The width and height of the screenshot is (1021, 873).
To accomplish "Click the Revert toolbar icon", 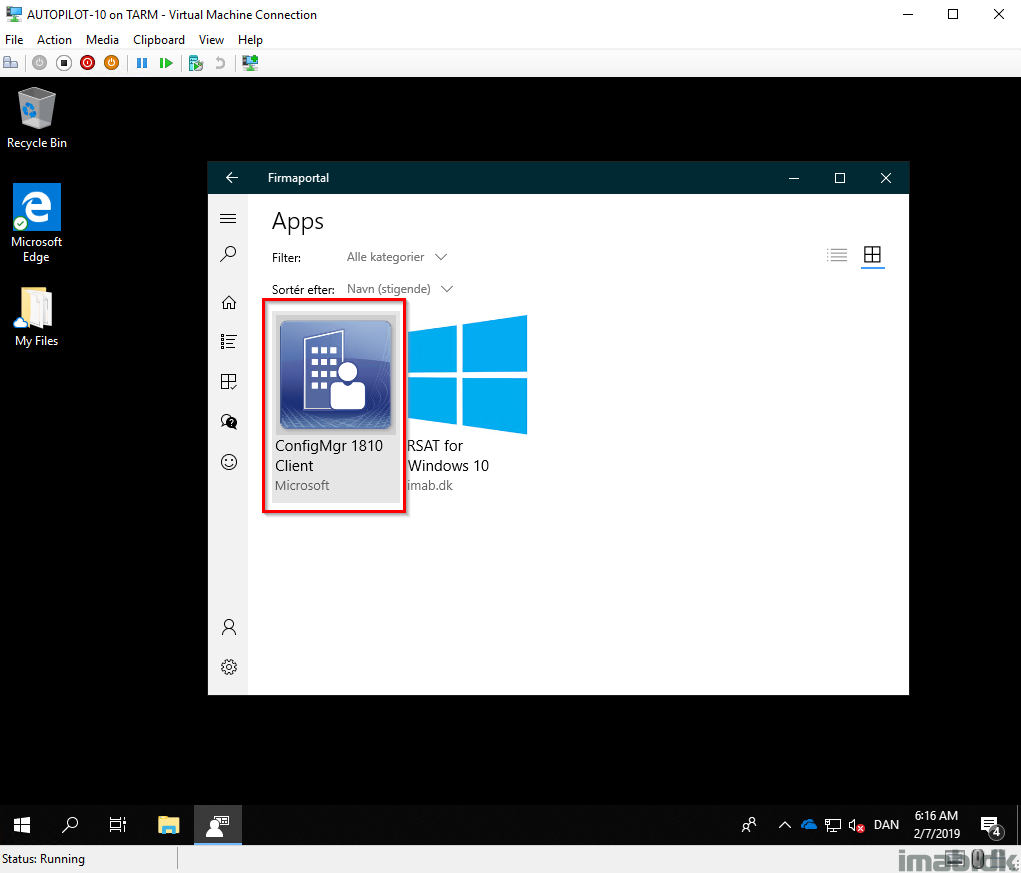I will click(220, 63).
